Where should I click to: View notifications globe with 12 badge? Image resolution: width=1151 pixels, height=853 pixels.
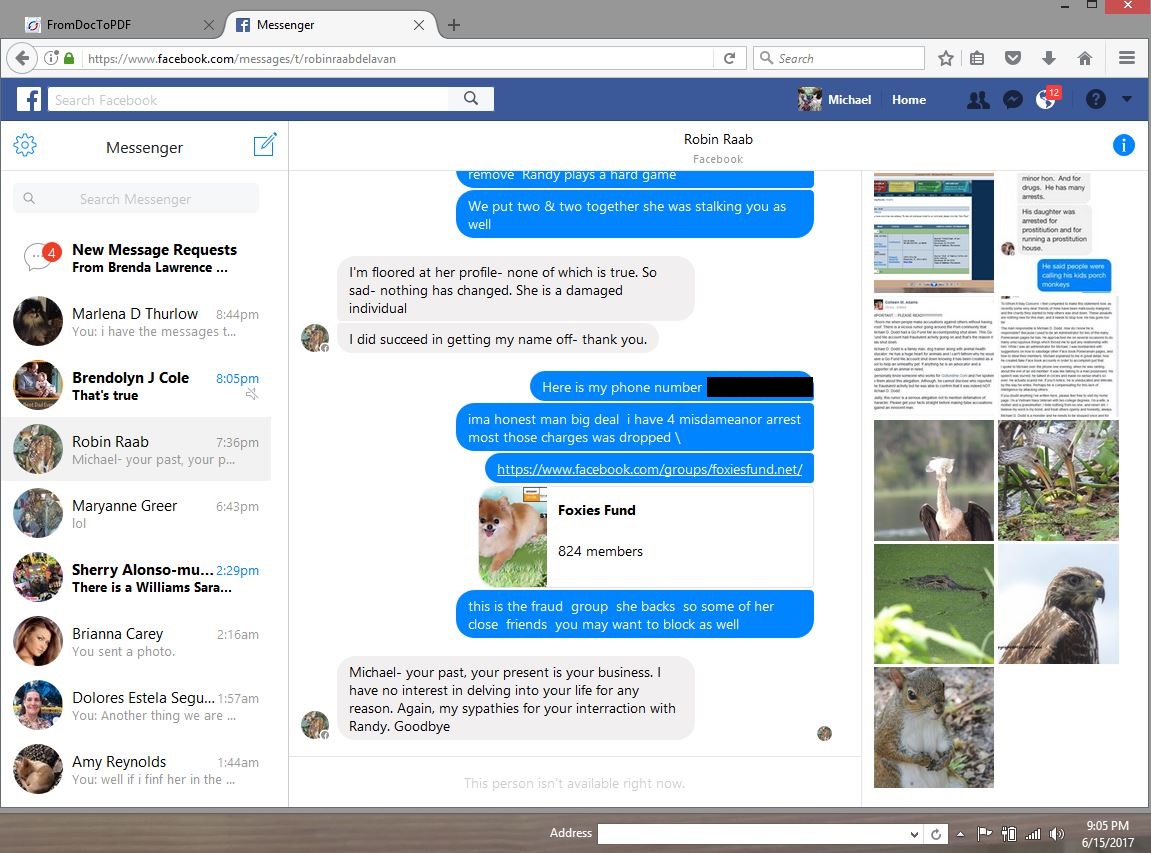1046,98
